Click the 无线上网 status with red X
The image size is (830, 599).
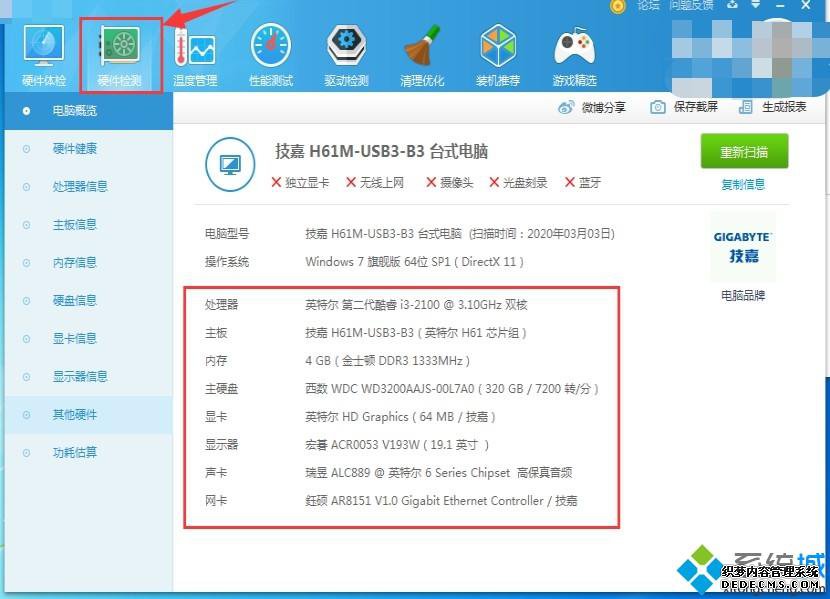point(375,183)
